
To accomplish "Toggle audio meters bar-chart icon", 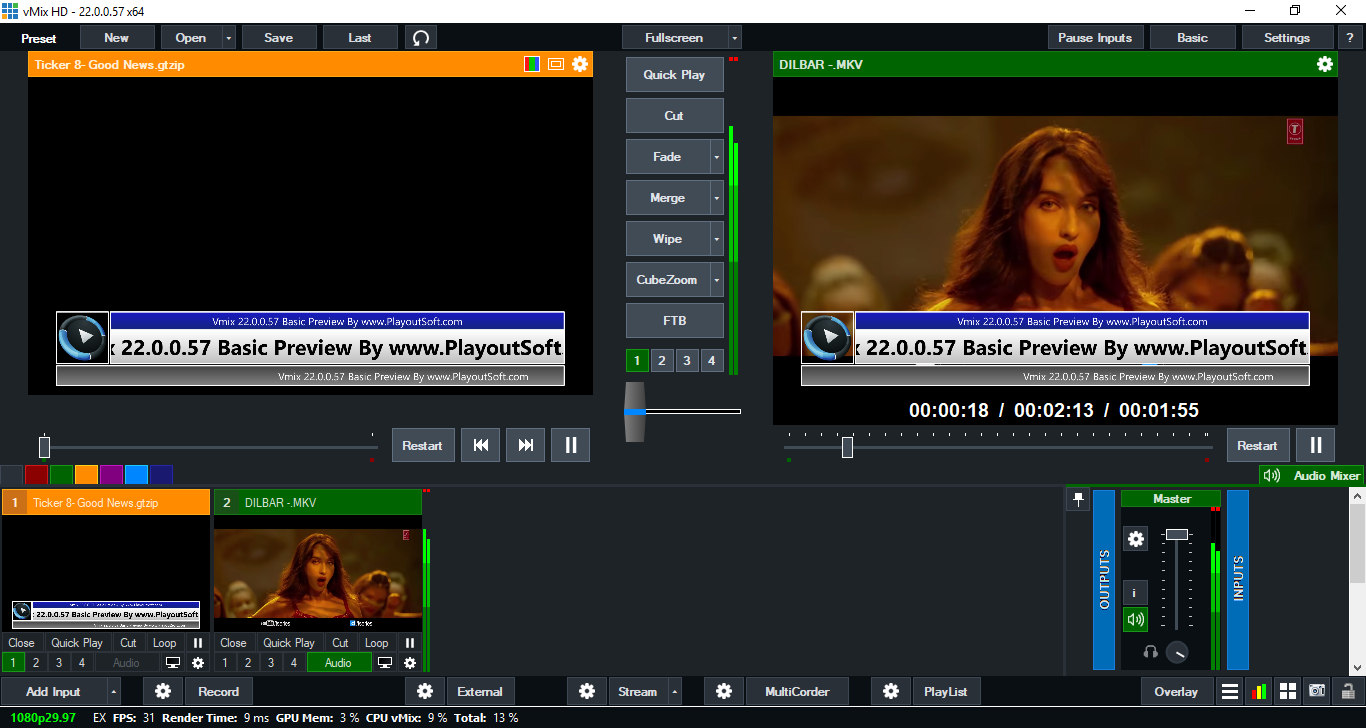I will (x=1259, y=691).
